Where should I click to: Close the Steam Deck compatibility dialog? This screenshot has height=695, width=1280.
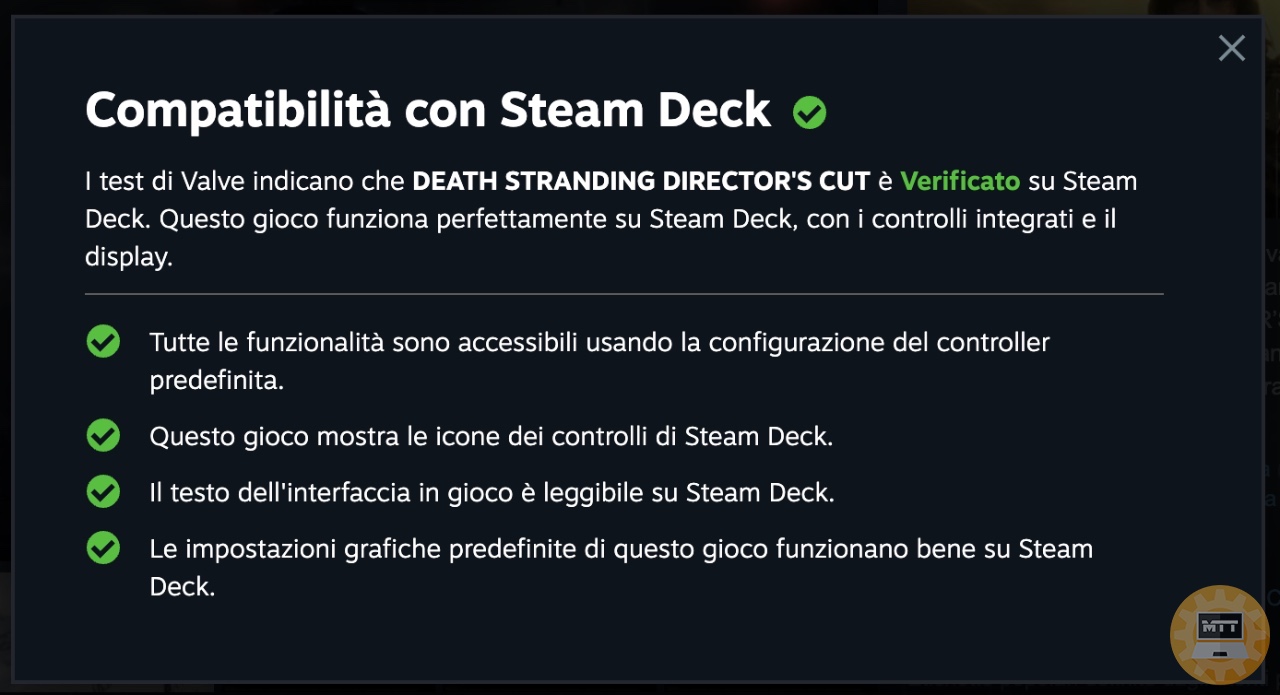[1231, 48]
